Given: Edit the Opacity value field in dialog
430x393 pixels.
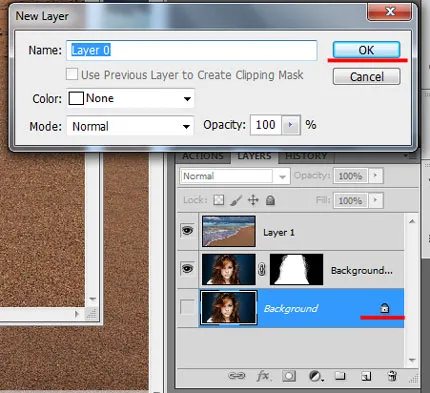Looking at the screenshot, I should tap(266, 125).
